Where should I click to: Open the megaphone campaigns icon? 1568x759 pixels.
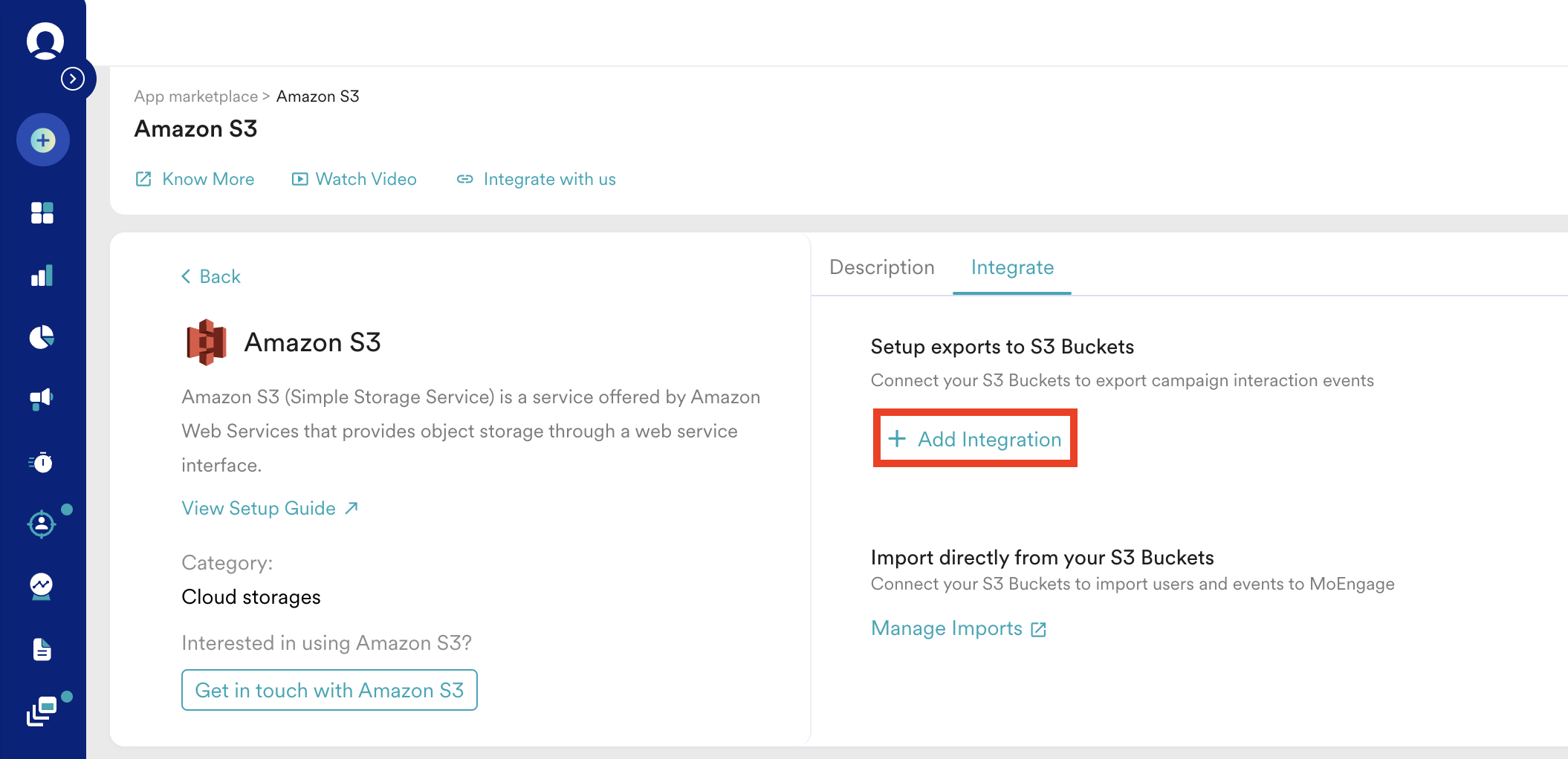click(42, 400)
